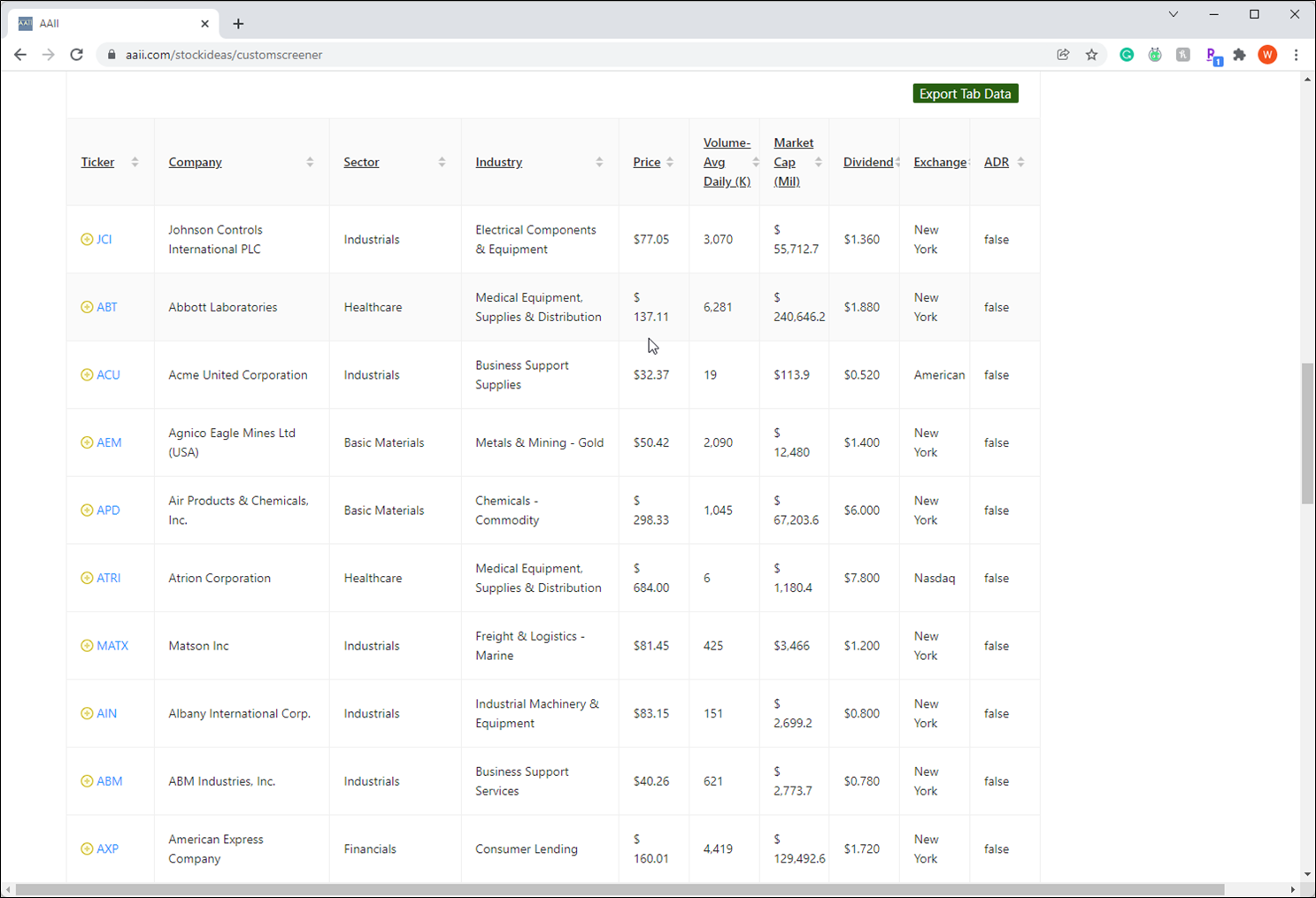Click the Grammarly extension icon
1316x898 pixels.
[x=1127, y=55]
